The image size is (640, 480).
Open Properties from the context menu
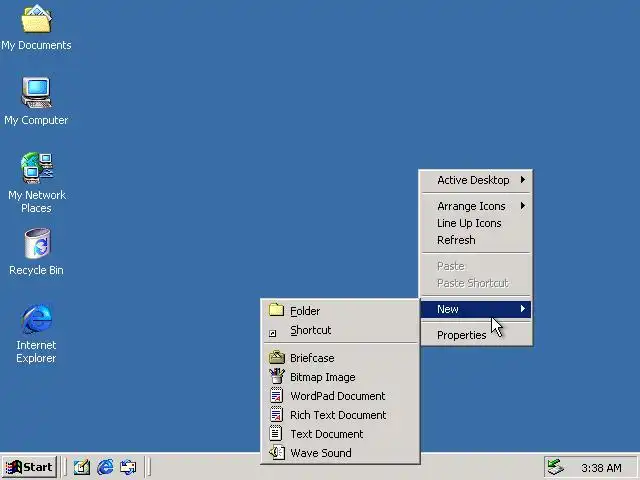[x=476, y=335]
